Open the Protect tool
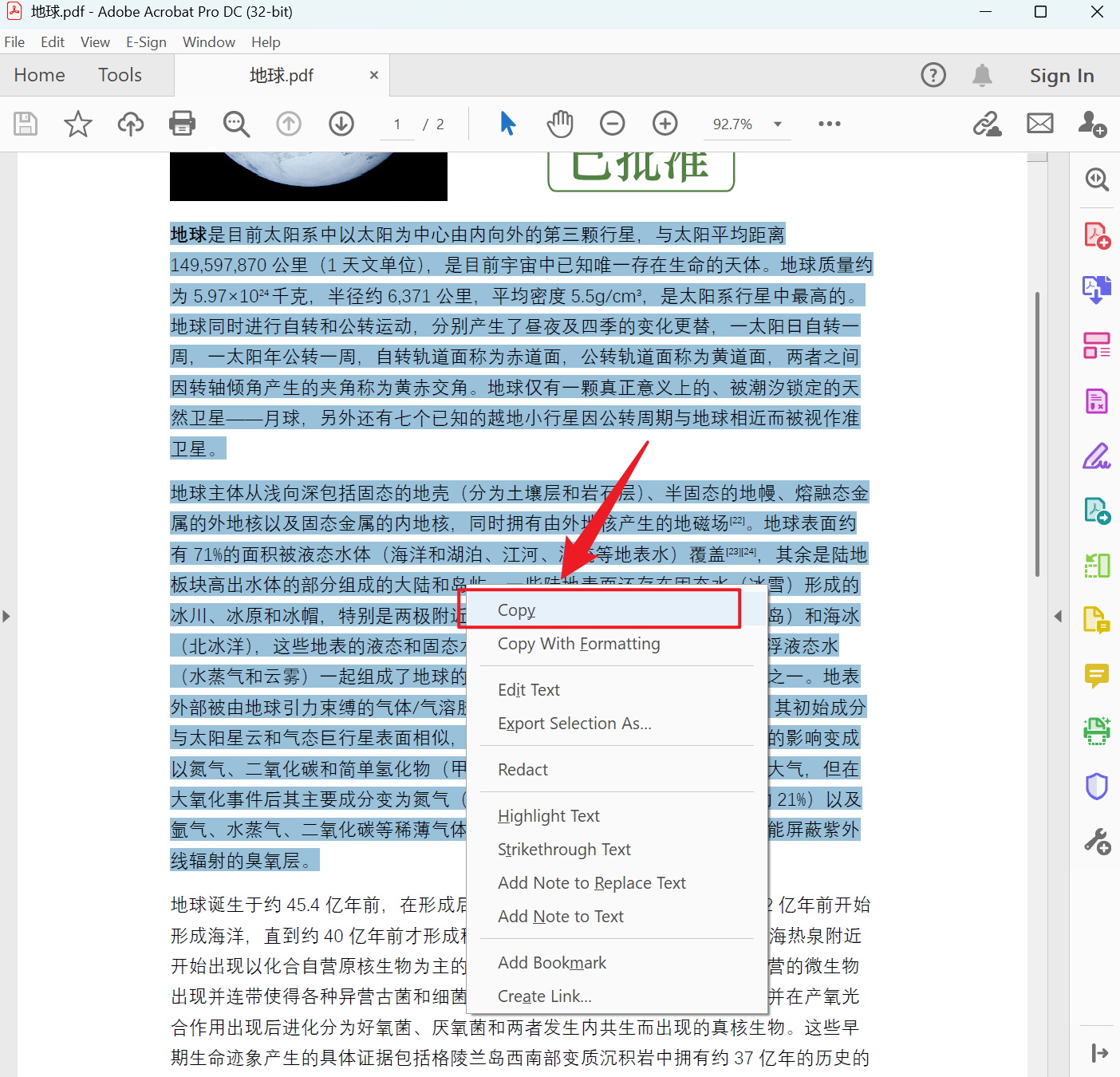The width and height of the screenshot is (1120, 1077). coord(1097,786)
